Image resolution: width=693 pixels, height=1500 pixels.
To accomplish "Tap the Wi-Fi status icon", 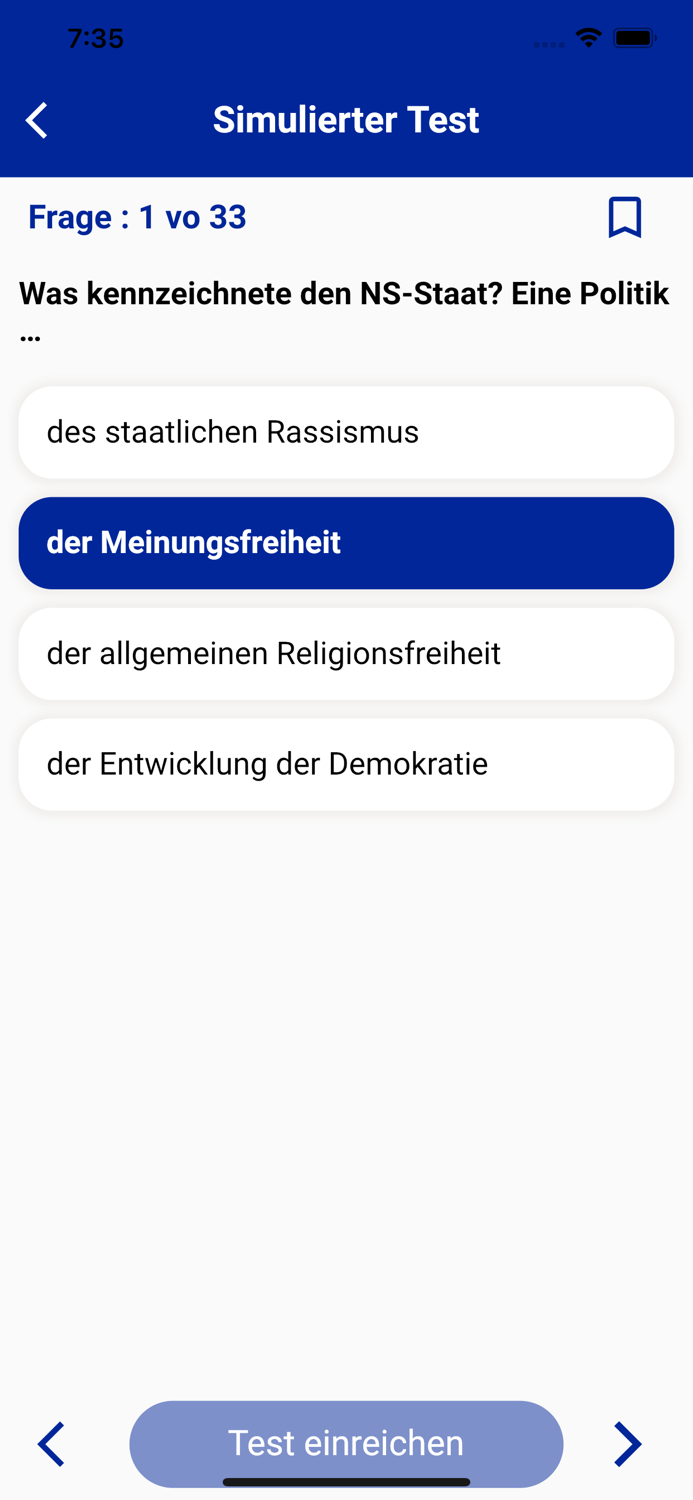I will coord(588,37).
